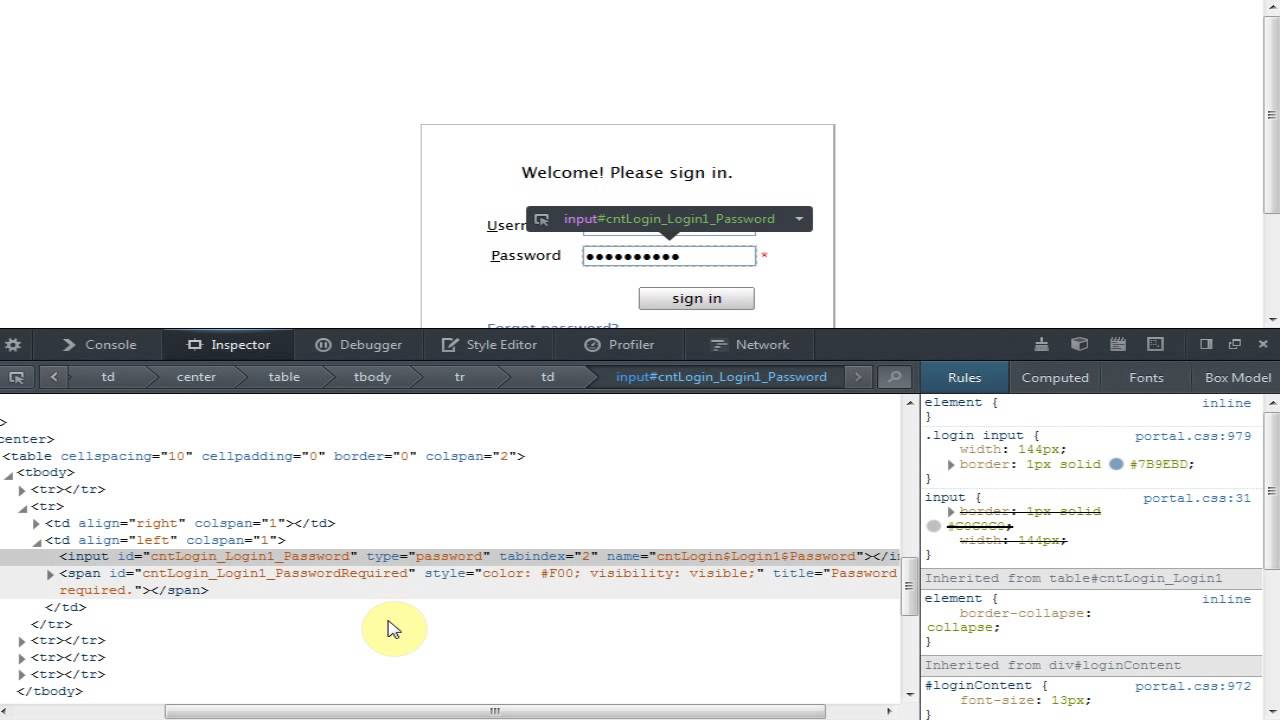
Task: Click the inspector search magnifier icon
Action: pyautogui.click(x=894, y=377)
